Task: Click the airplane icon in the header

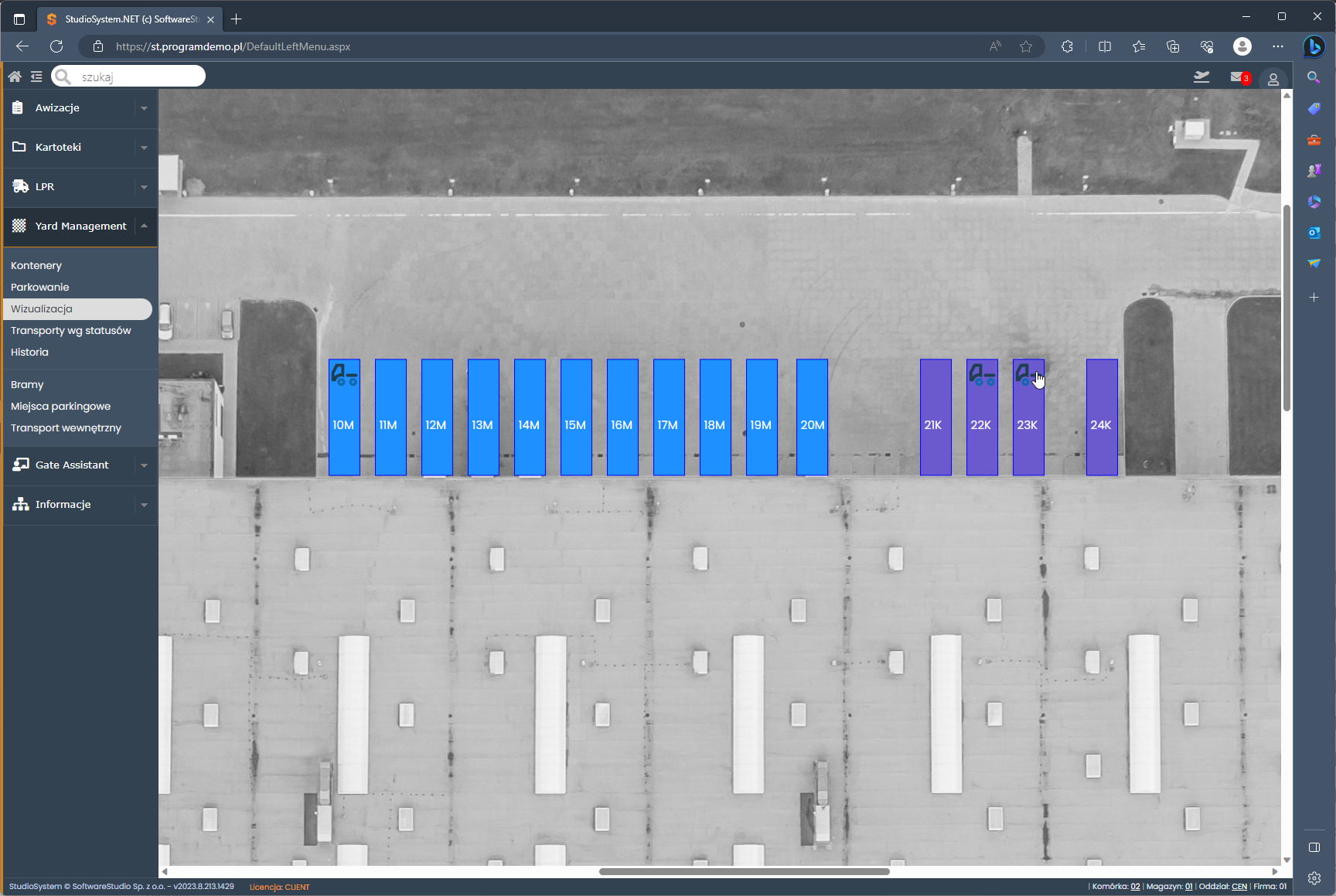Action: click(x=1201, y=77)
